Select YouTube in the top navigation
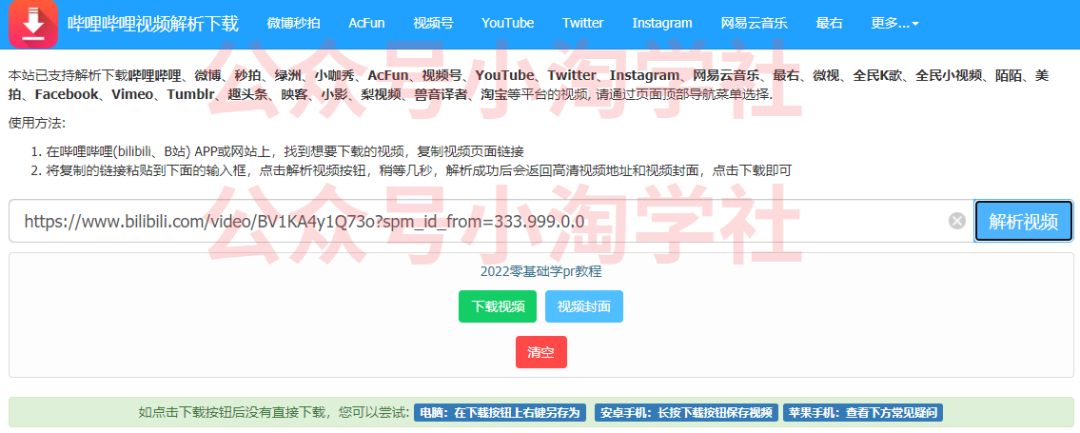 coord(508,23)
